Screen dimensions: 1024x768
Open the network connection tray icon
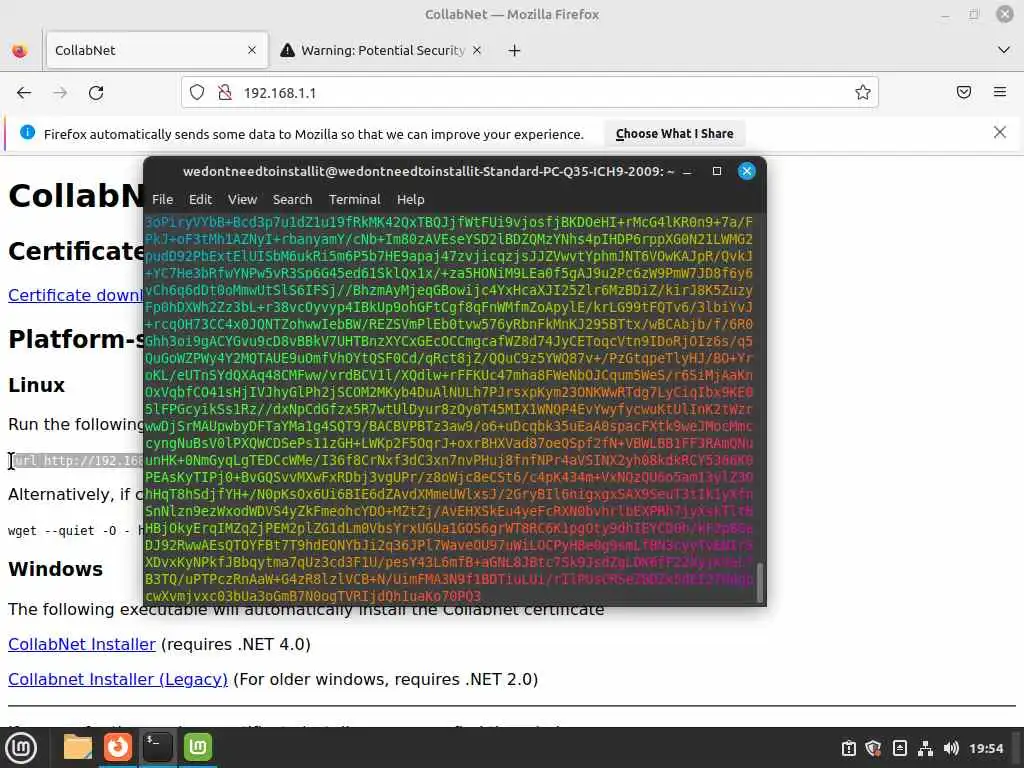[925, 748]
